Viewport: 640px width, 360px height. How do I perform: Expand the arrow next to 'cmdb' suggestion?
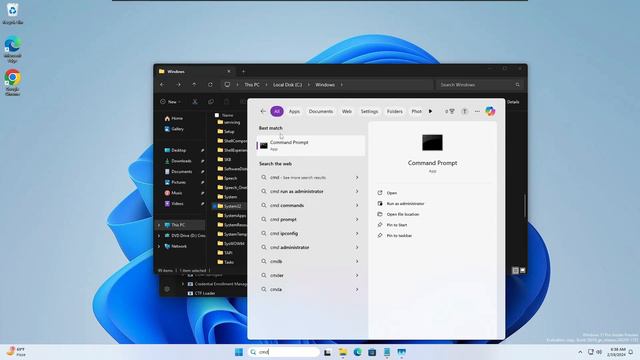[357, 261]
